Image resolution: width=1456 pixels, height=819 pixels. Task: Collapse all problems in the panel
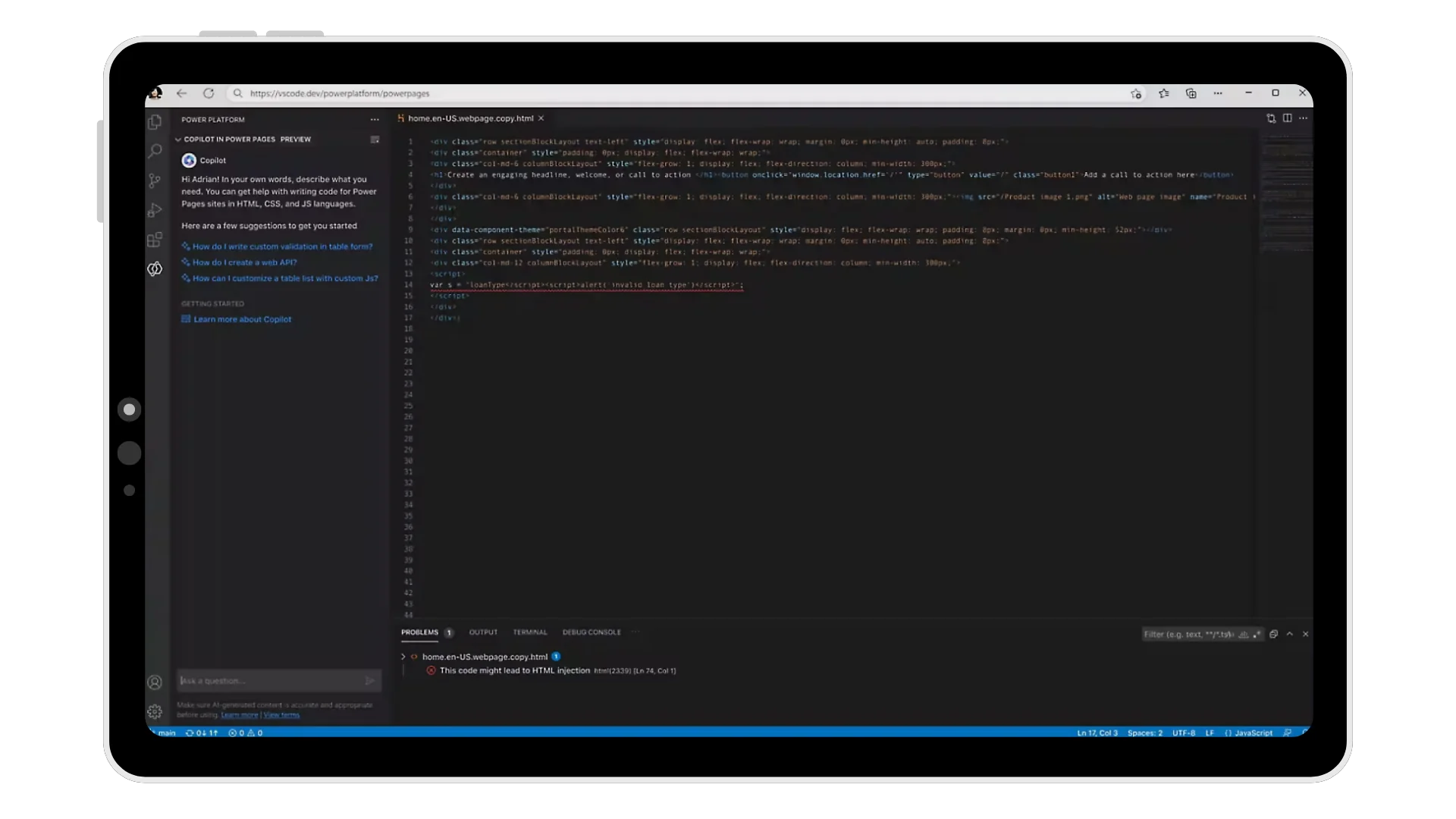tap(1274, 634)
